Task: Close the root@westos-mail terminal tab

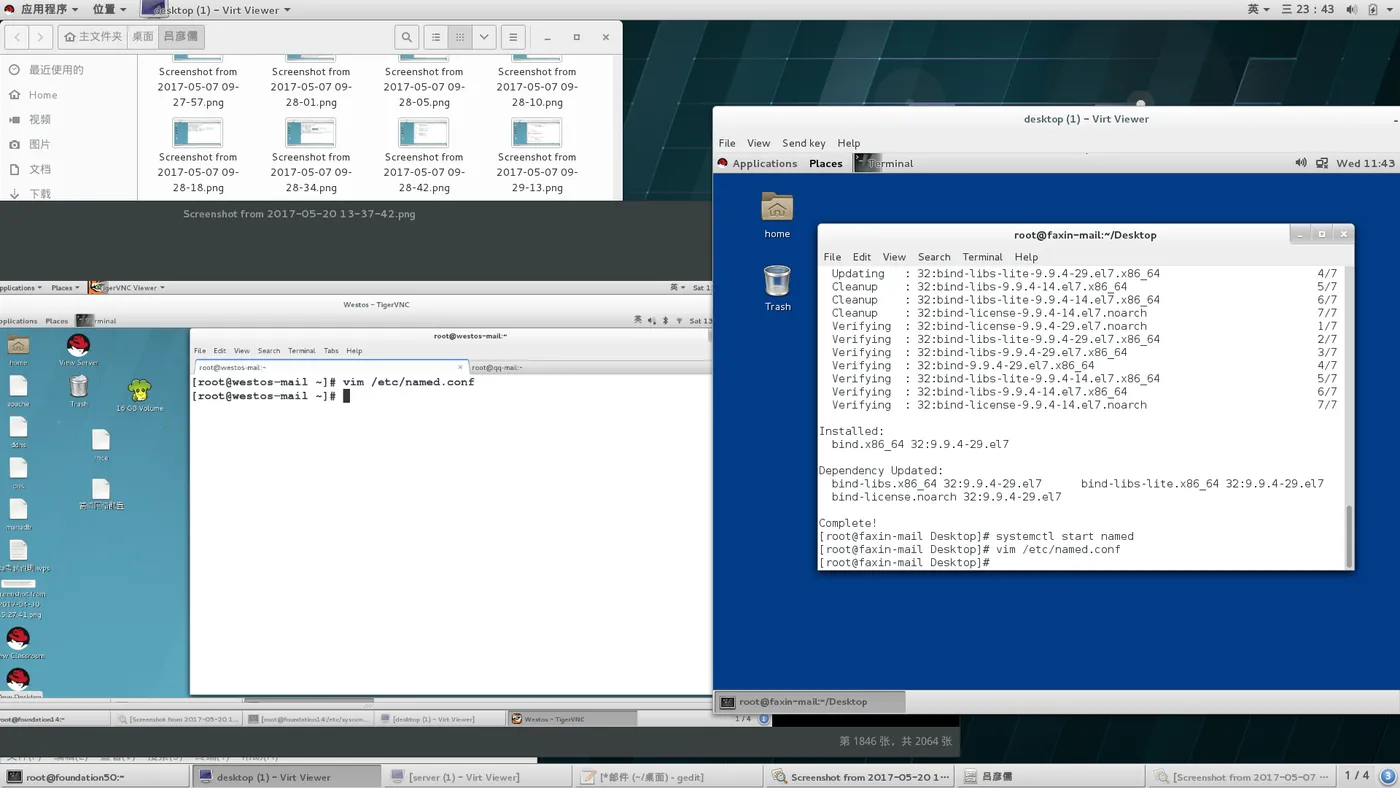Action: pos(460,368)
